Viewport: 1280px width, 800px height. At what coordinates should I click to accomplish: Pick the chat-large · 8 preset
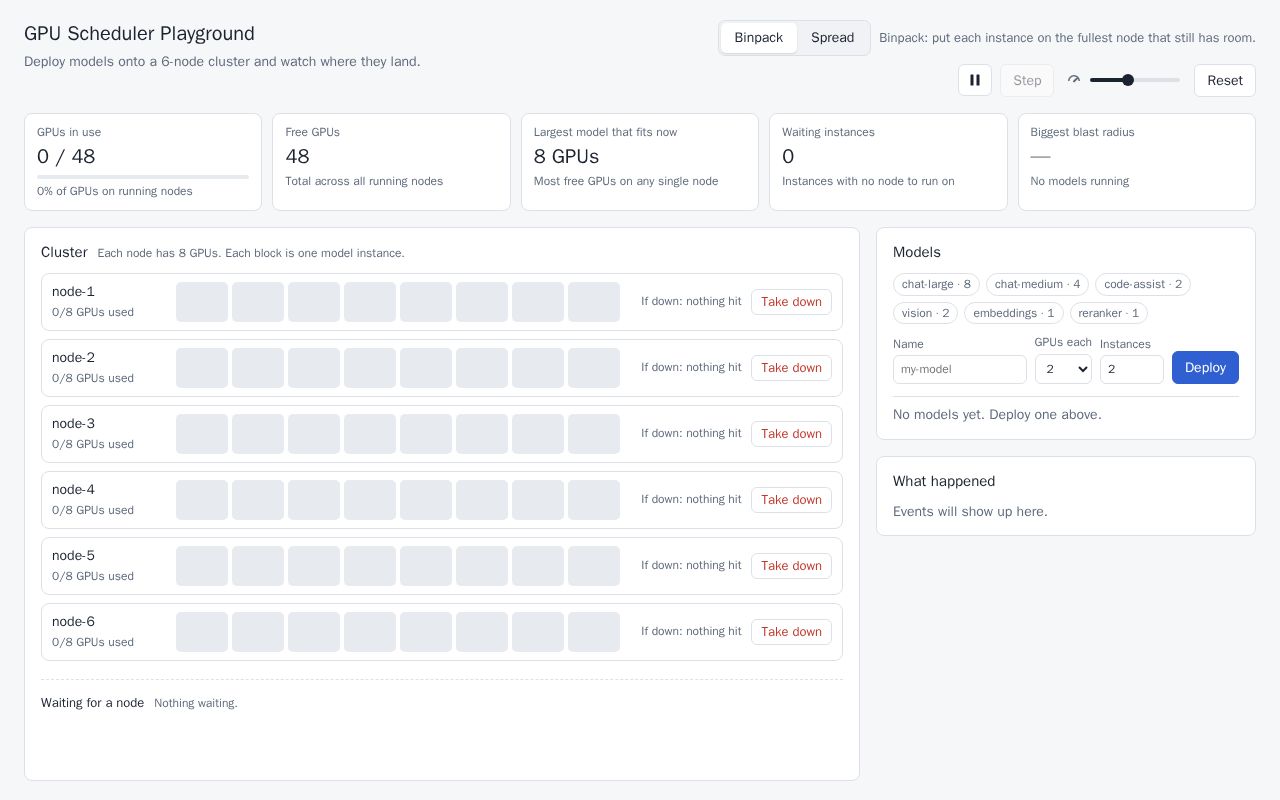[936, 284]
